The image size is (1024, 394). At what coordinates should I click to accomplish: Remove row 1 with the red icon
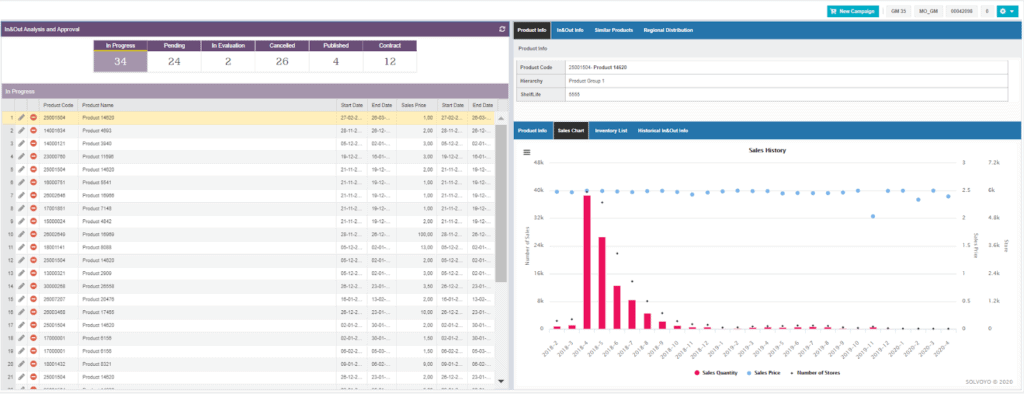point(33,118)
